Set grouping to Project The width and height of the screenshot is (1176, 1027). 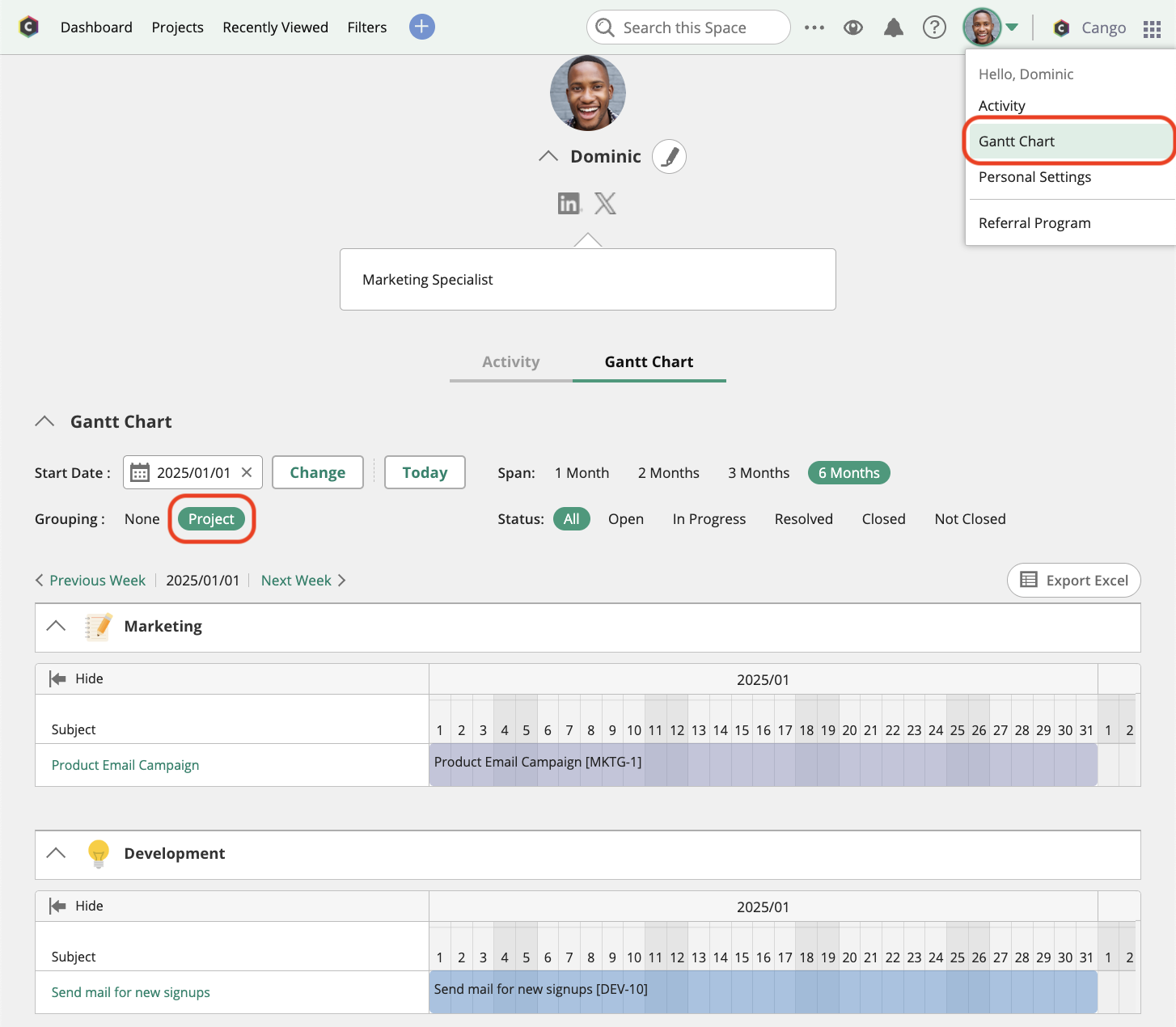pyautogui.click(x=211, y=519)
